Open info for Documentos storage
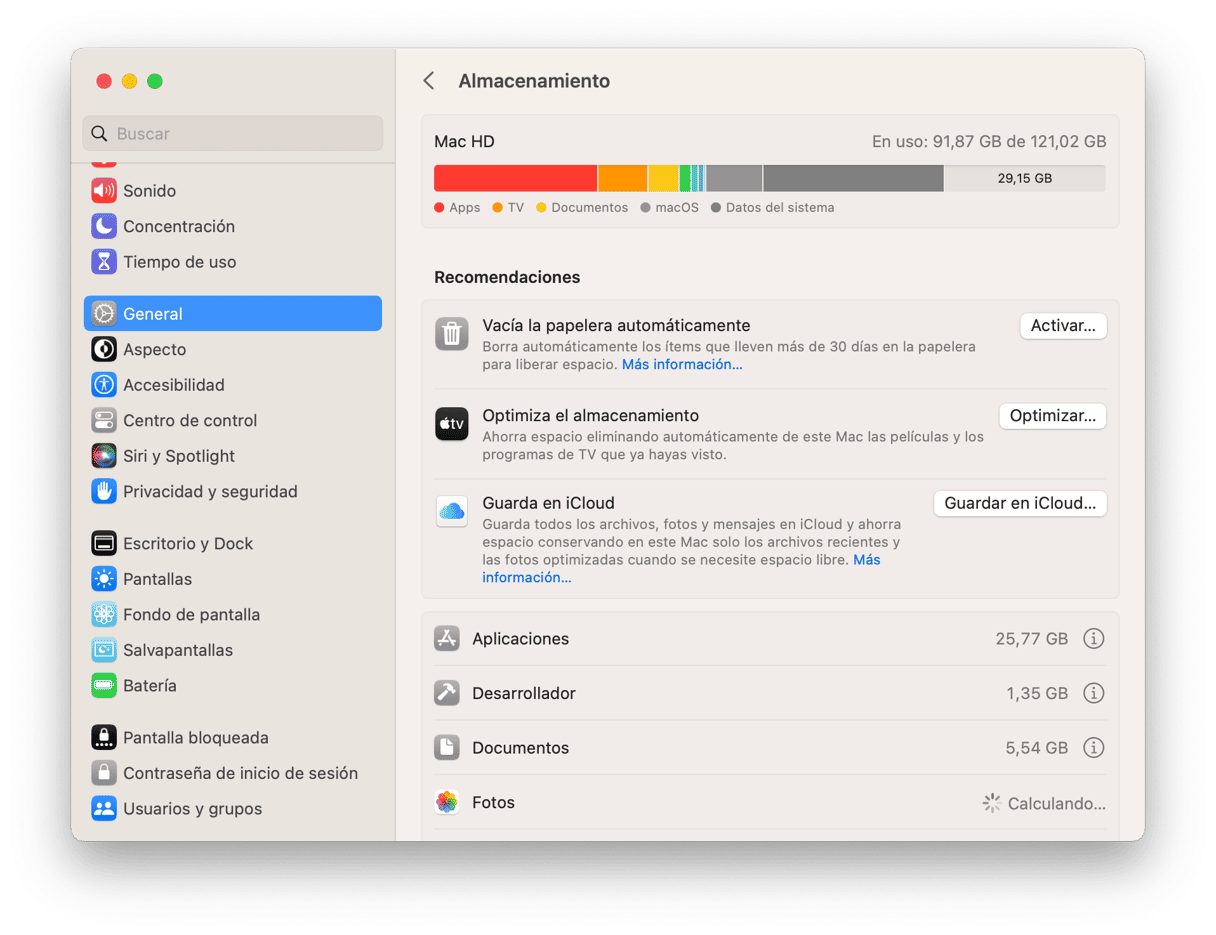 coord(1094,747)
